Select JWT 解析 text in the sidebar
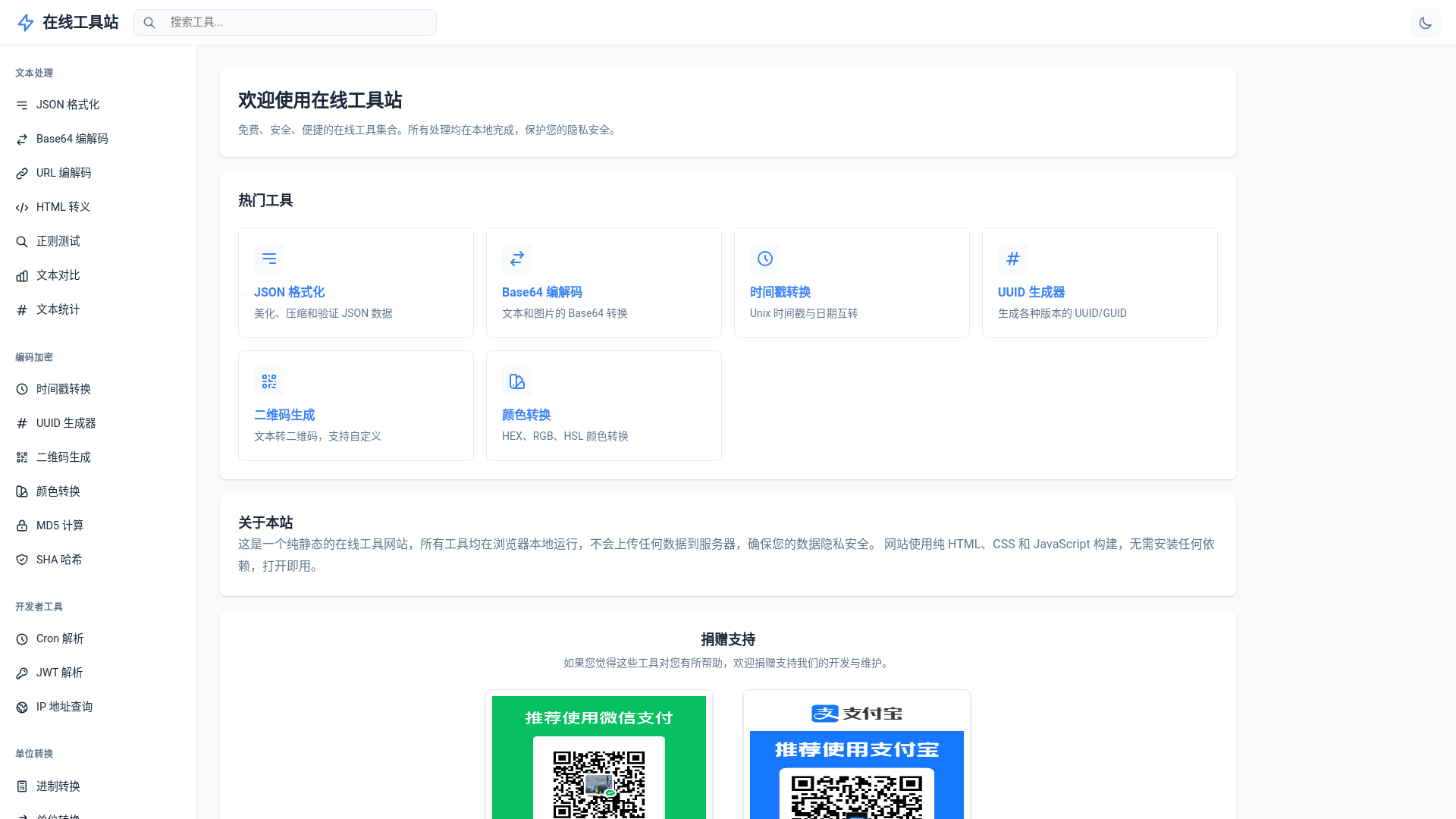 click(x=59, y=673)
